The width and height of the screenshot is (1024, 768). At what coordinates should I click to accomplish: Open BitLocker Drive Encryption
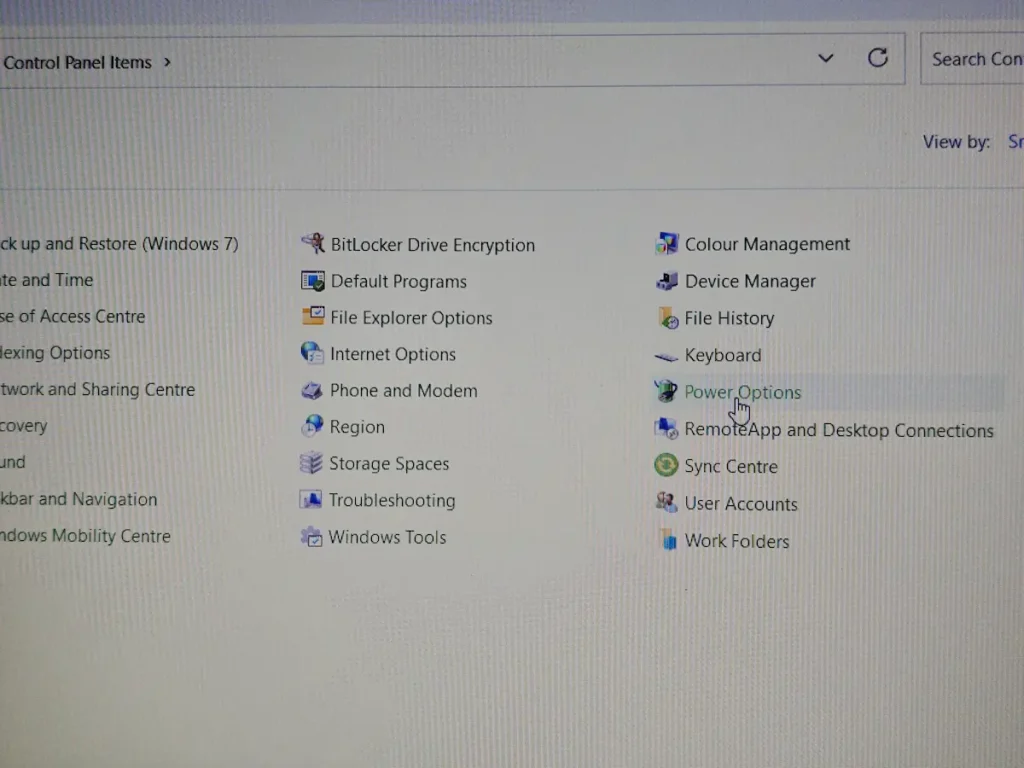[x=432, y=244]
